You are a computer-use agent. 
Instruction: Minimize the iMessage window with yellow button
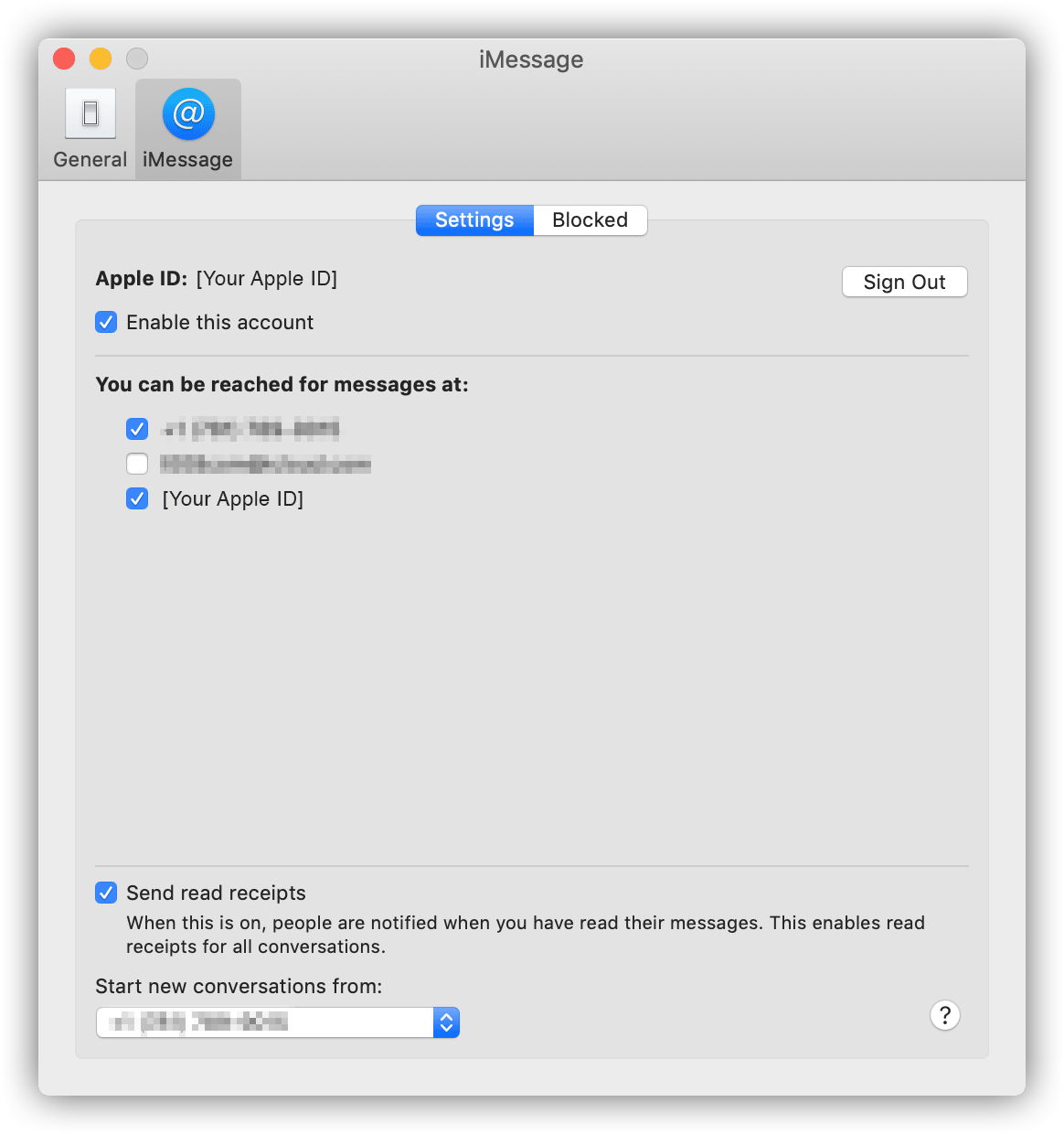(101, 59)
